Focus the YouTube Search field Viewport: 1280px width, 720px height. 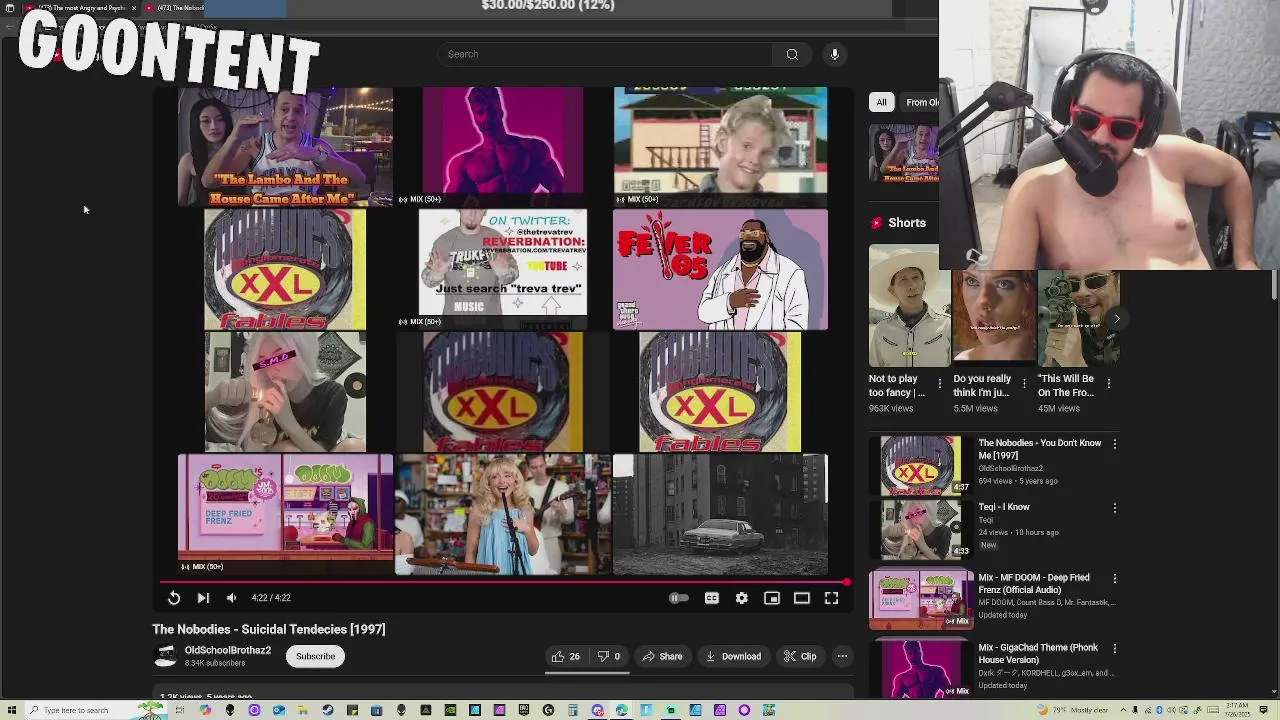click(x=605, y=54)
